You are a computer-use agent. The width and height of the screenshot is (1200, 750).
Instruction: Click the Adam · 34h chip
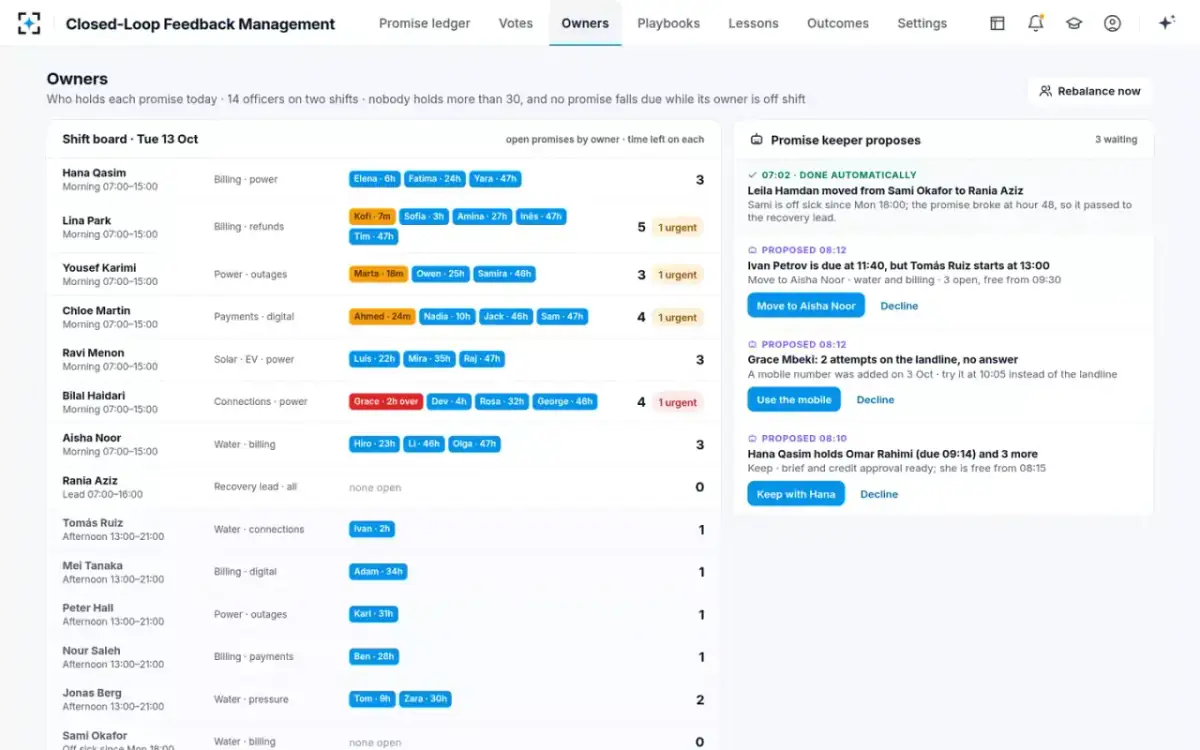(x=378, y=572)
